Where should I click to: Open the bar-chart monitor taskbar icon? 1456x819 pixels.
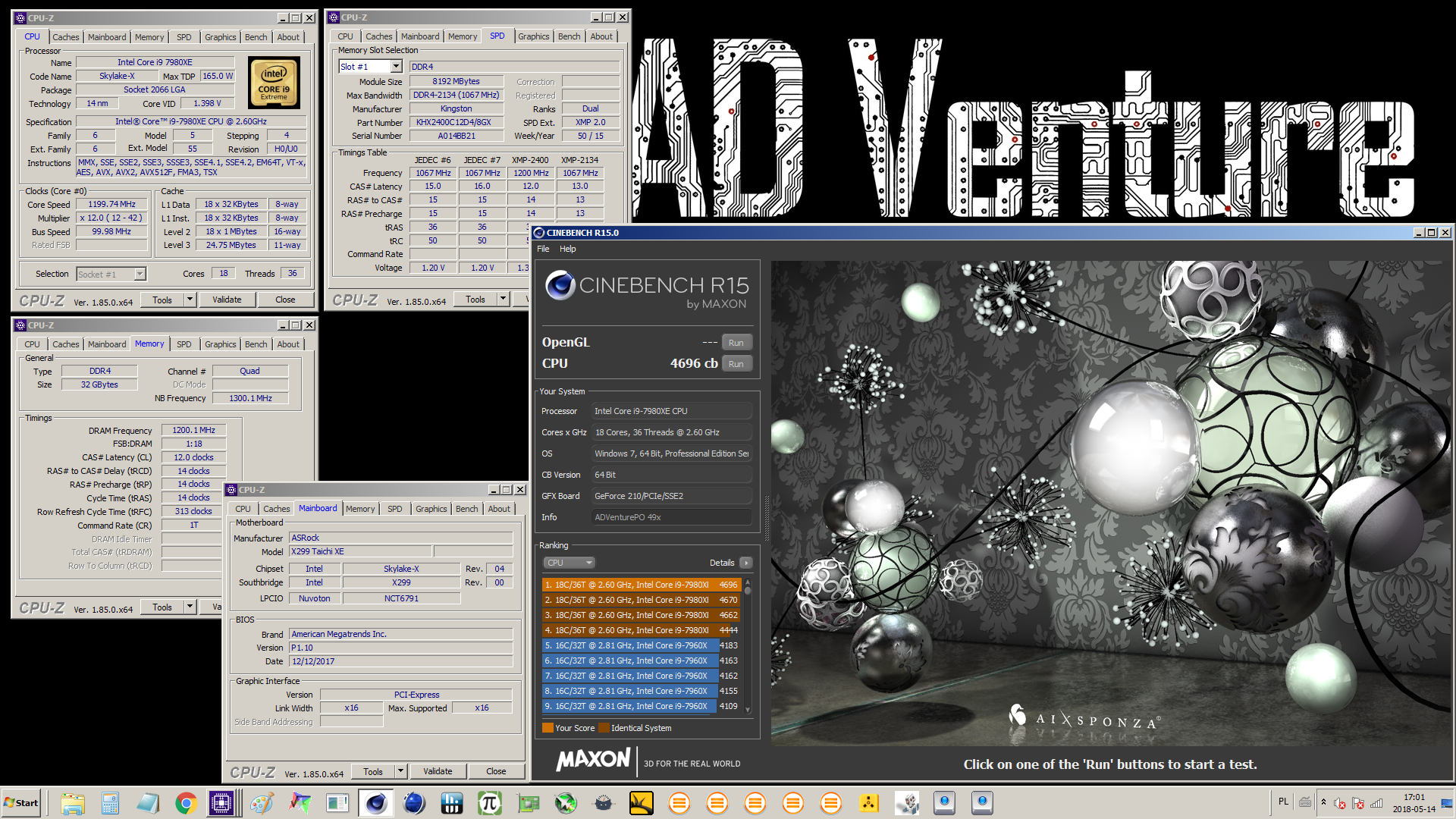coord(452,802)
